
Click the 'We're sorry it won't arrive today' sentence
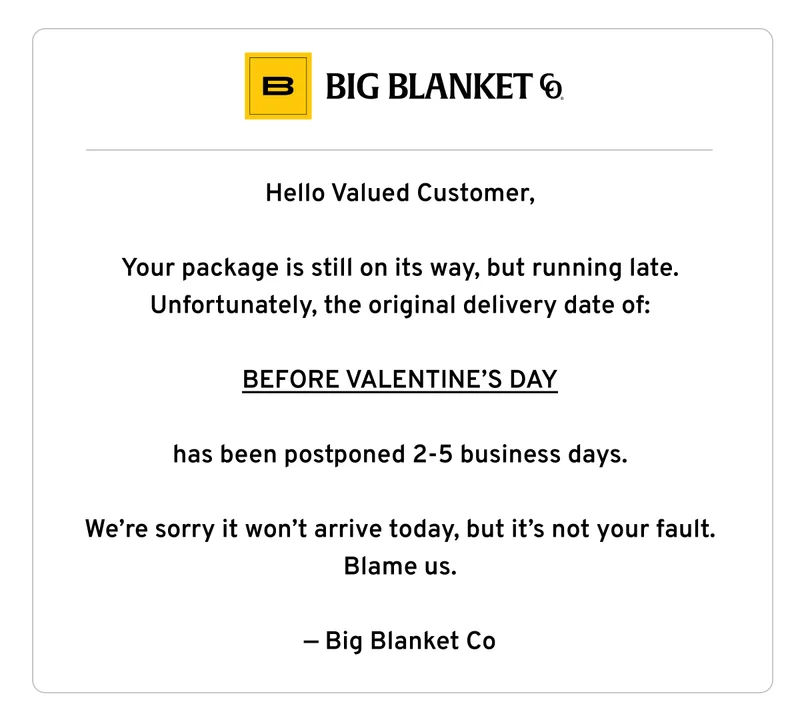400,529
